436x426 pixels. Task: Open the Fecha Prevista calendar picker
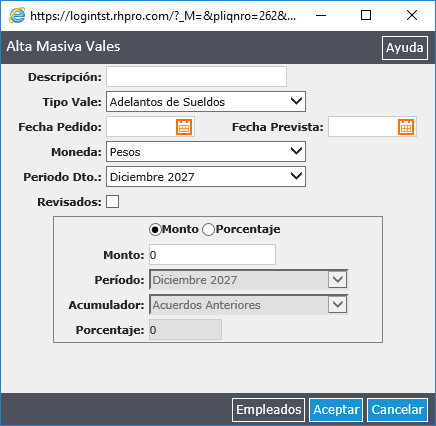pos(406,127)
